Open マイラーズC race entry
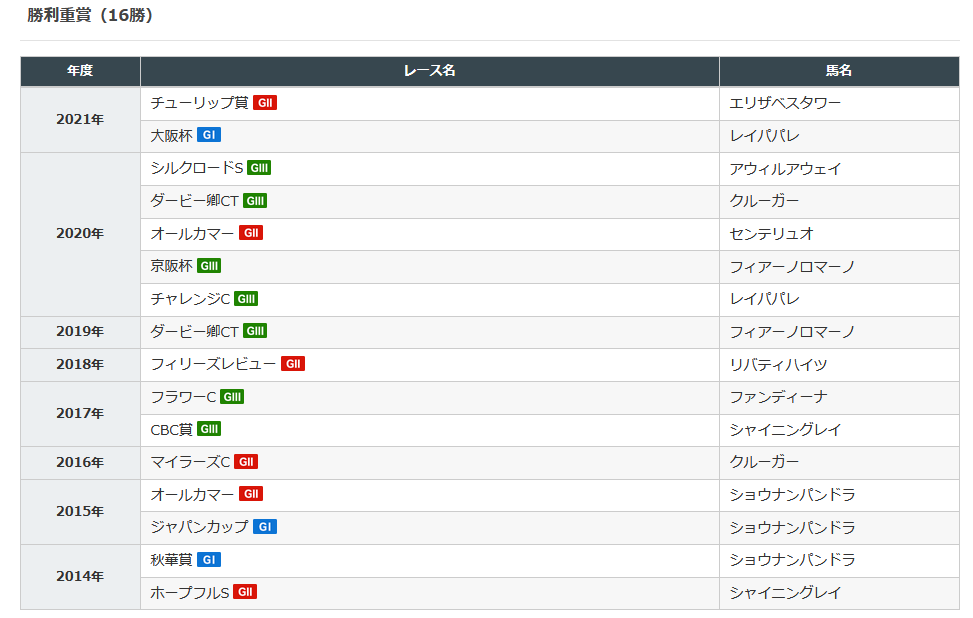This screenshot has height=618, width=973. click(x=190, y=462)
